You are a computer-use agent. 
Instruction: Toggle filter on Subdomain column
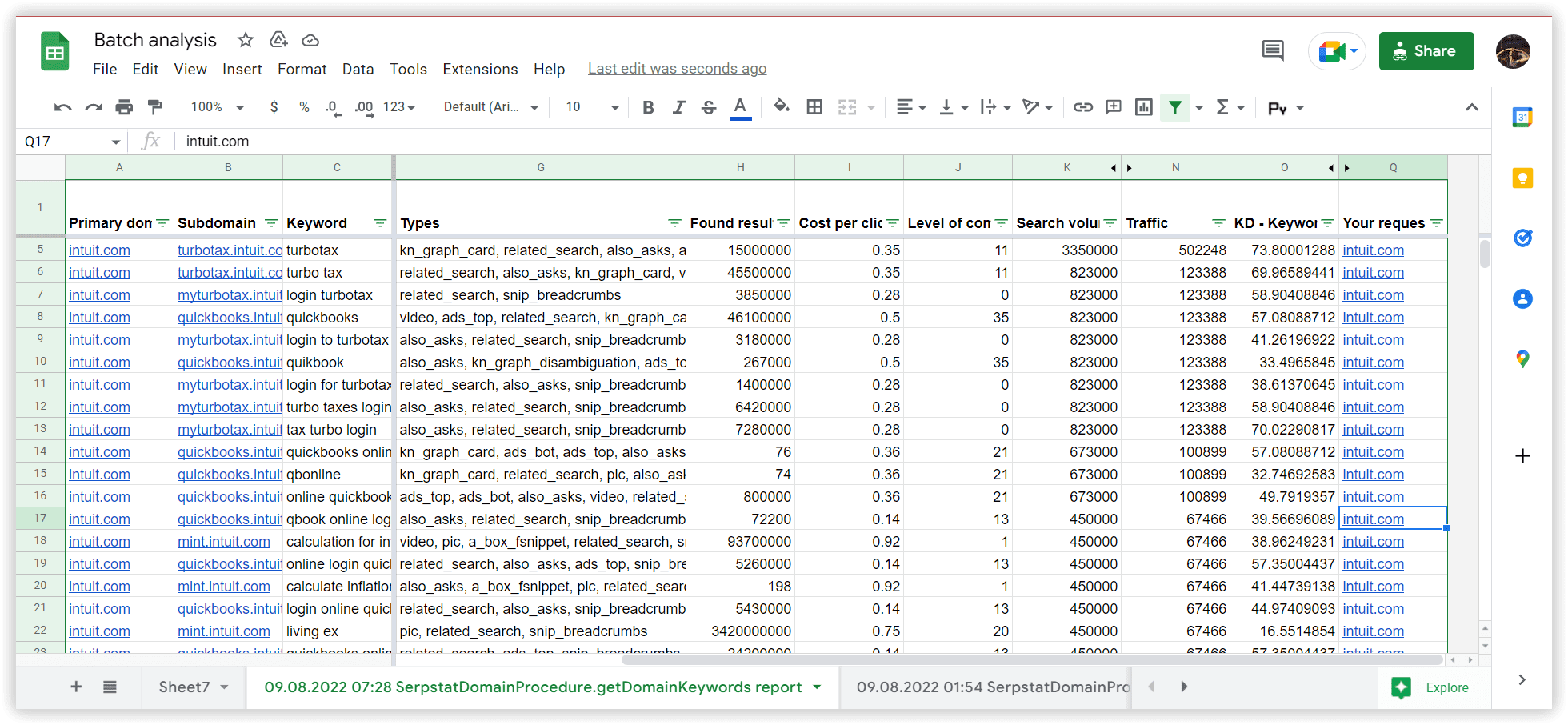tap(271, 223)
